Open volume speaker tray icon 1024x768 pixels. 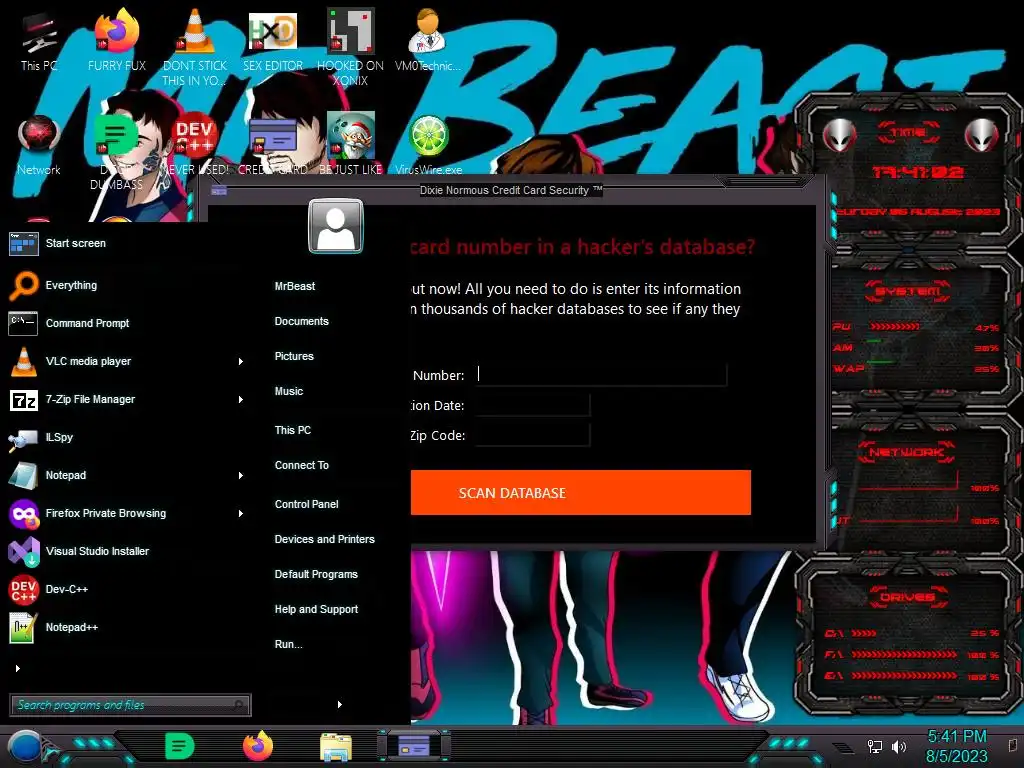tap(899, 746)
